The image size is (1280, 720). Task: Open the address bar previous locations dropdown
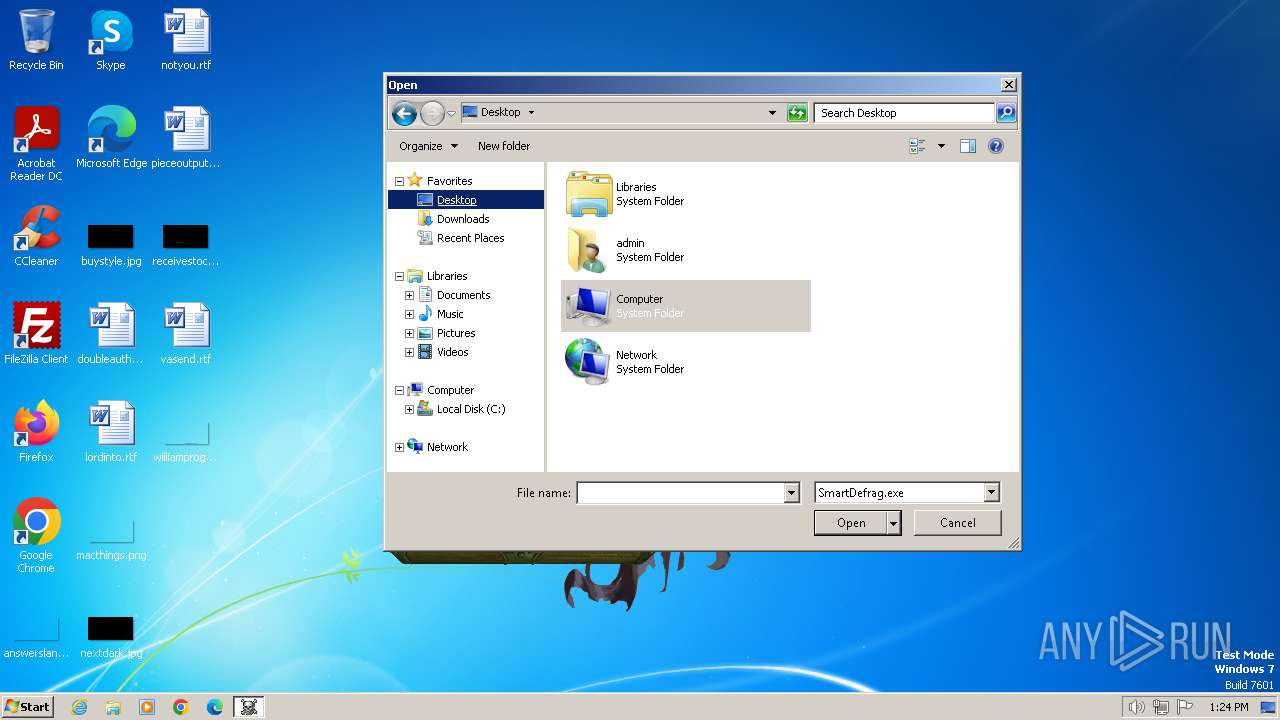tap(772, 113)
